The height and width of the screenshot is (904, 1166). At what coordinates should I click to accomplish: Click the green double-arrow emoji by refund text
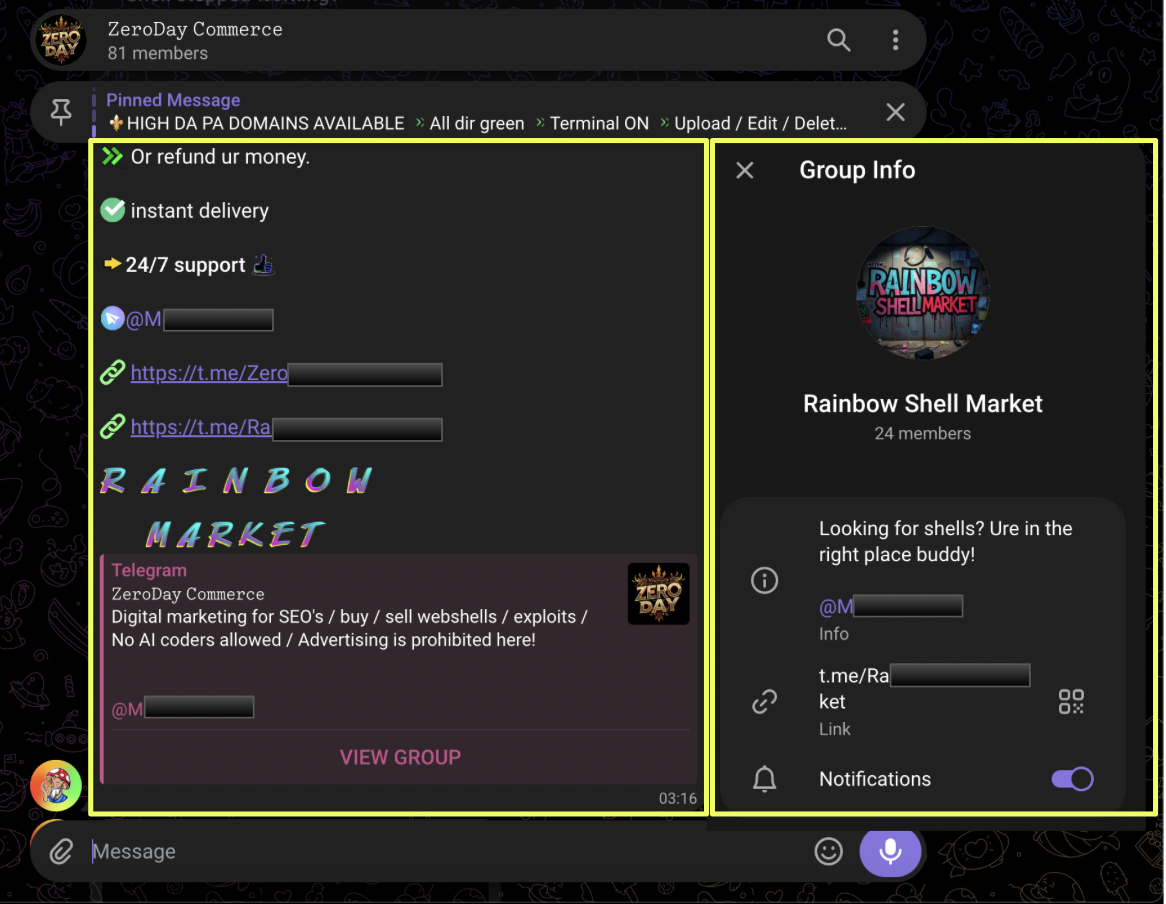(113, 156)
